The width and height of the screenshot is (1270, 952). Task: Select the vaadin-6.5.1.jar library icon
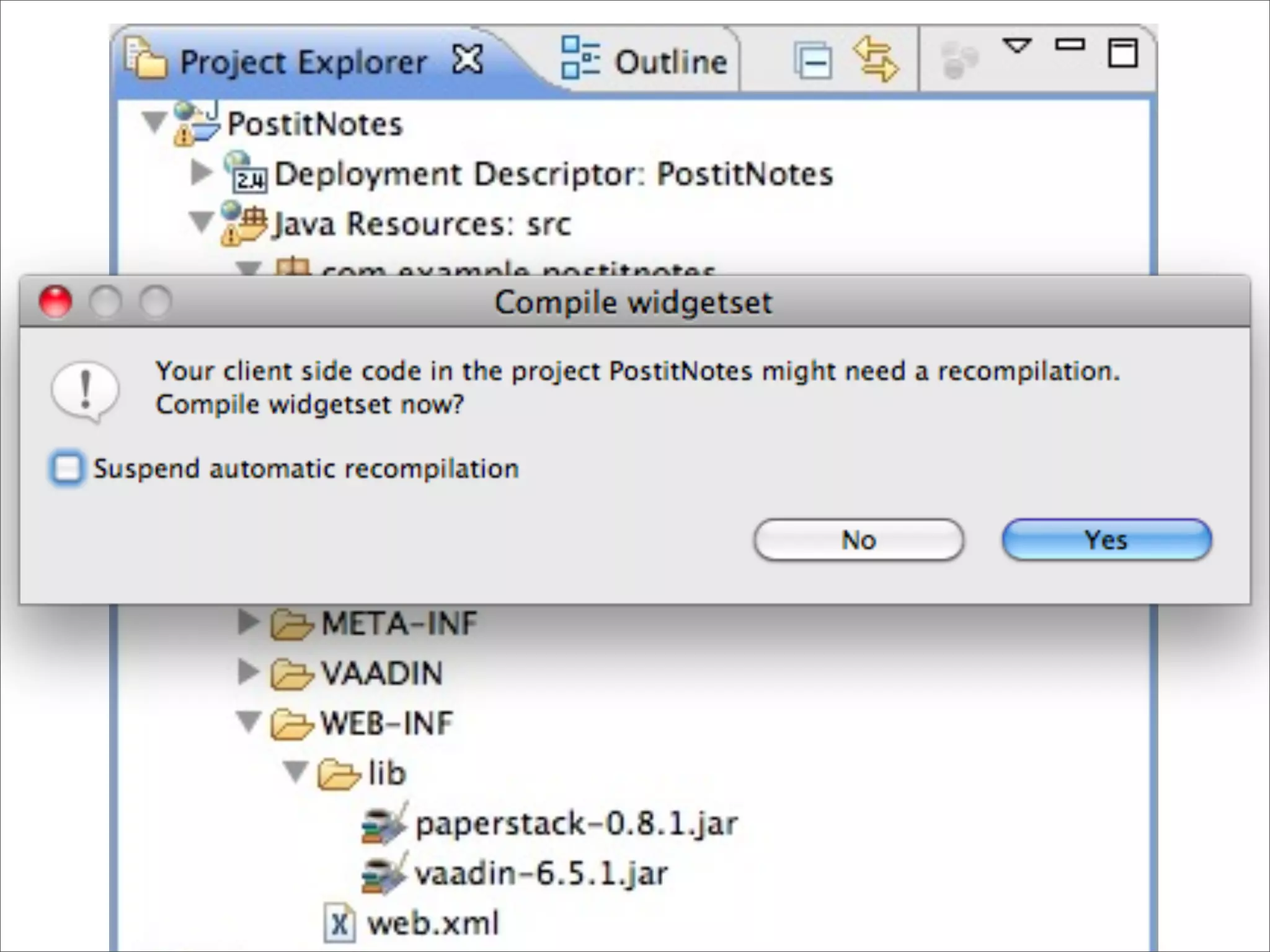click(x=384, y=874)
